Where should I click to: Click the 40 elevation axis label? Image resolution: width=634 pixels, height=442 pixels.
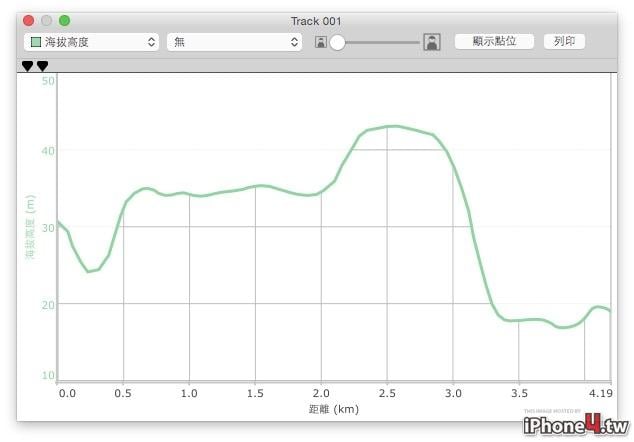(48, 151)
